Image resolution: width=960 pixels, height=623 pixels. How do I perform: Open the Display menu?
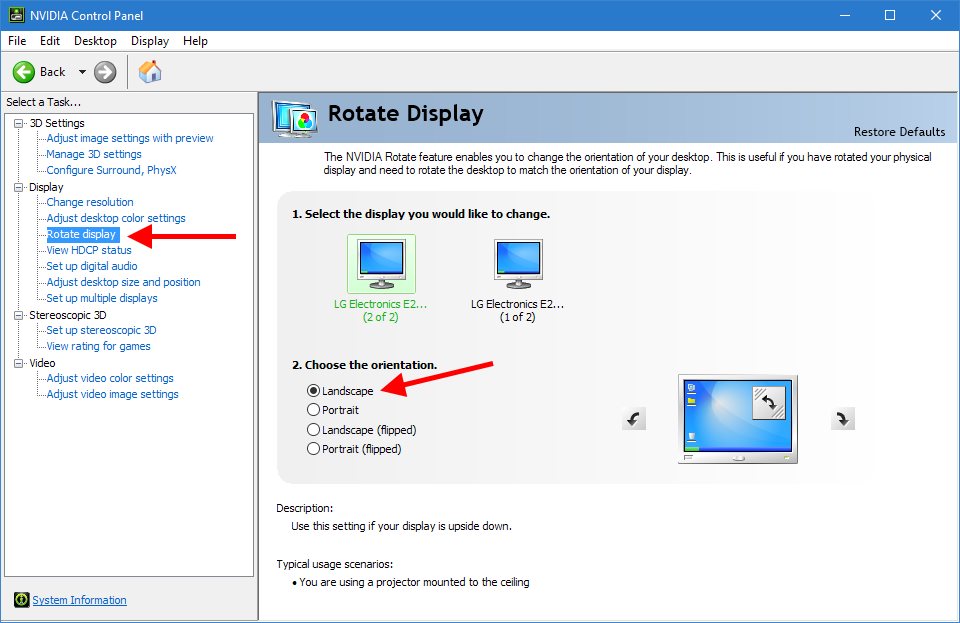(149, 41)
